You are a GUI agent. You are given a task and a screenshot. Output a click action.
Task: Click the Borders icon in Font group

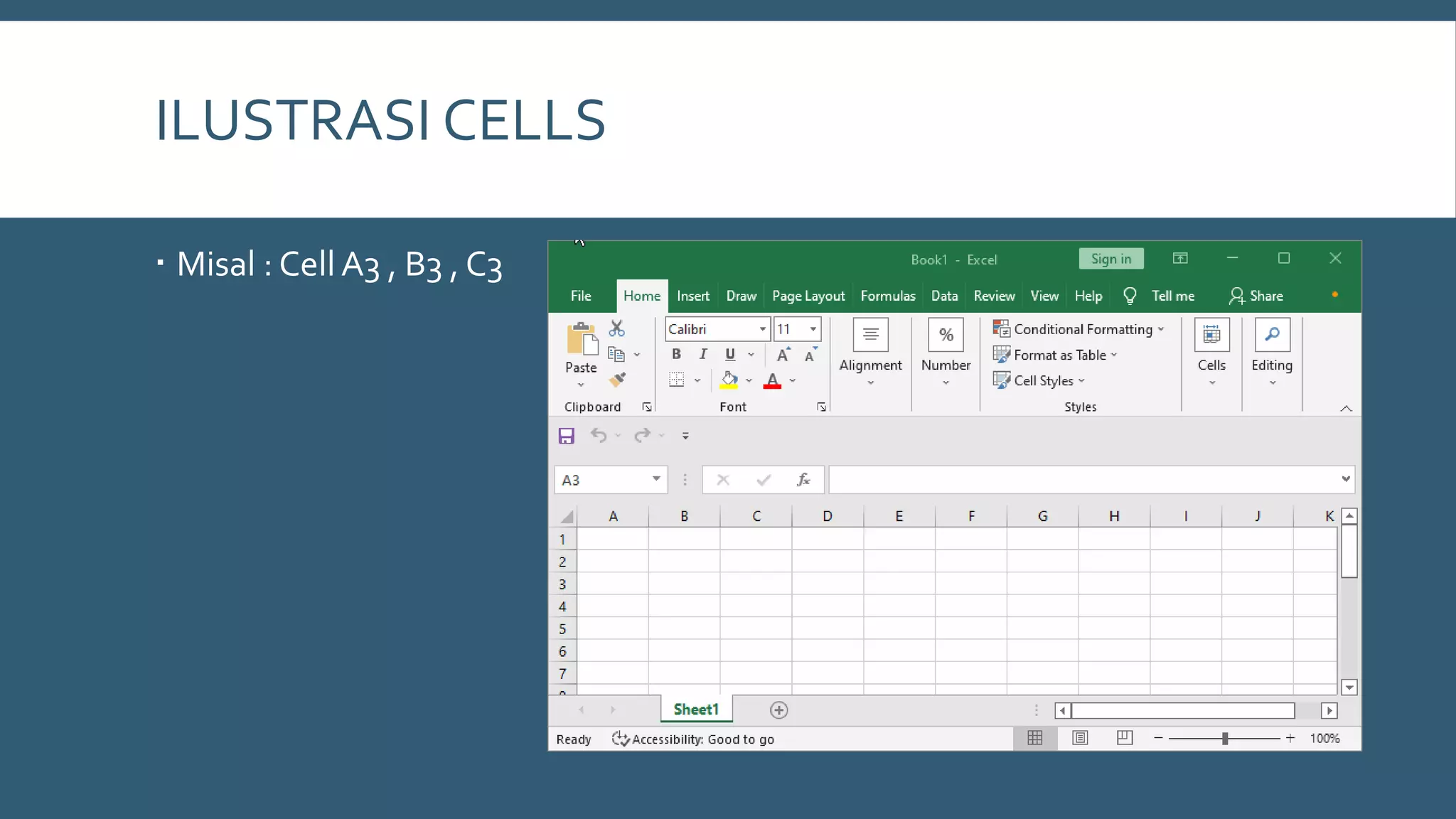tap(677, 380)
